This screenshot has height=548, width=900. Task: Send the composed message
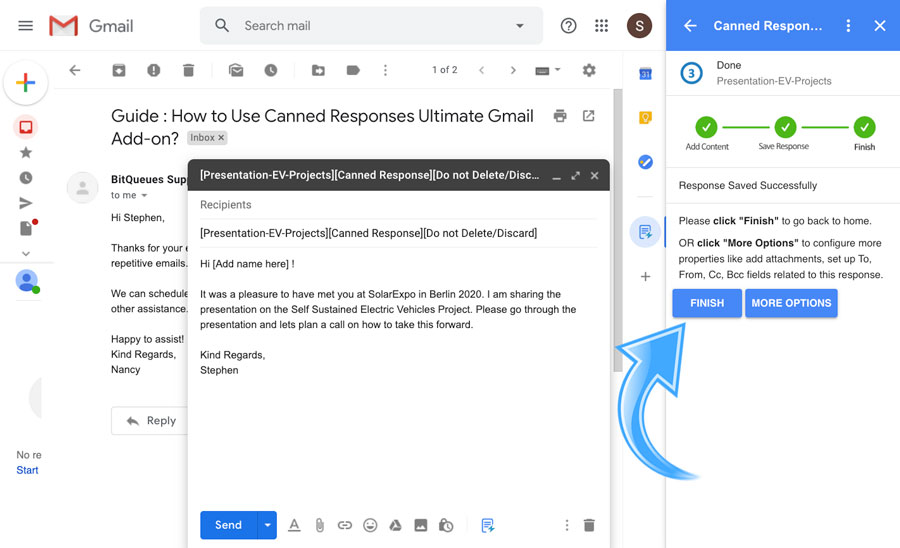228,525
